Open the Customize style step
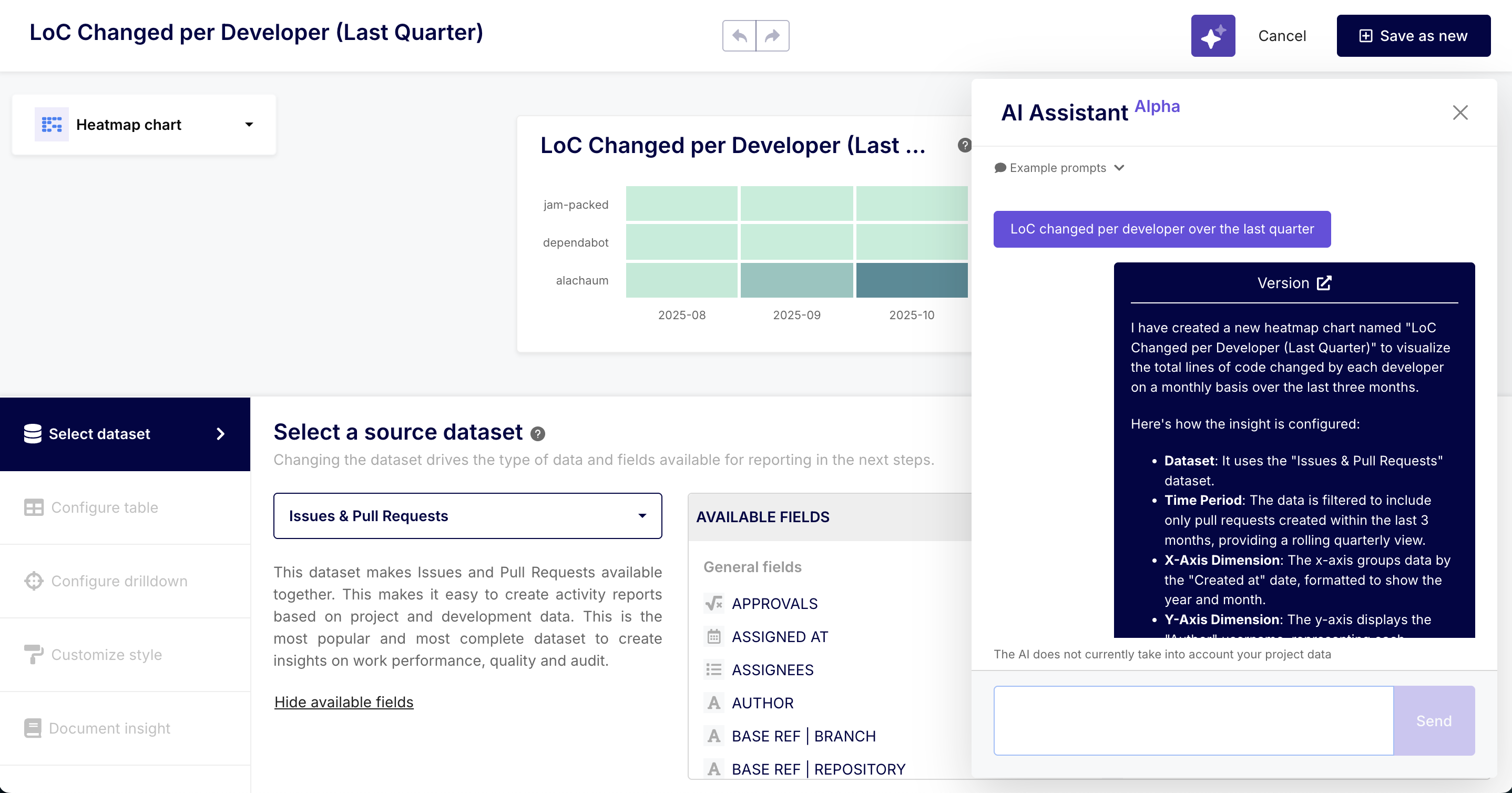 [106, 655]
